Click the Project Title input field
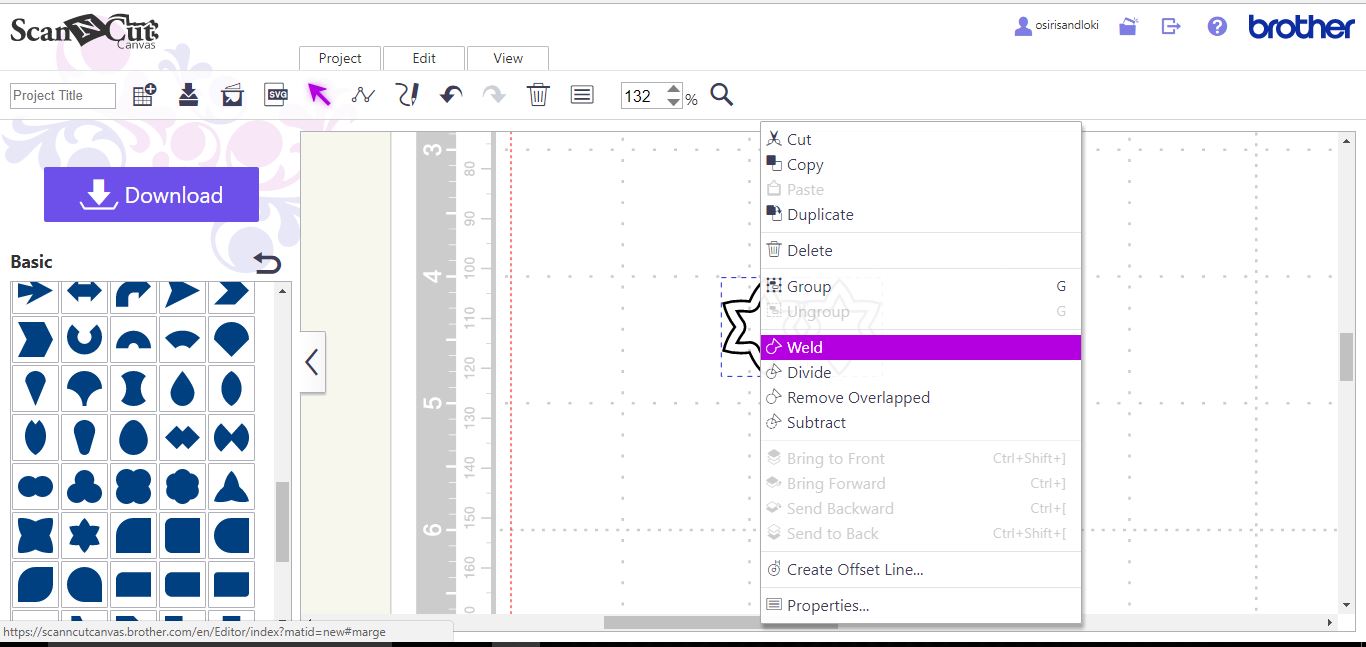The height and width of the screenshot is (647, 1366). pyautogui.click(x=62, y=95)
